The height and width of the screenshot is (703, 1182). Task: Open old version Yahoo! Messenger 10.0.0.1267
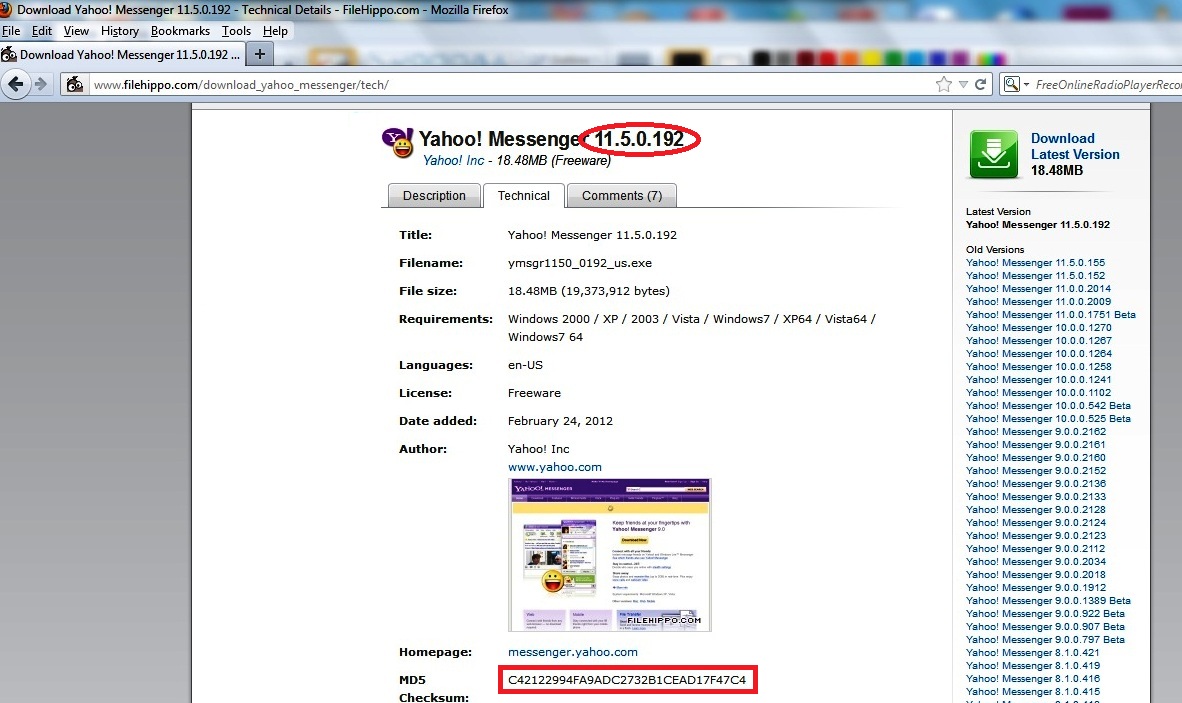[1039, 341]
